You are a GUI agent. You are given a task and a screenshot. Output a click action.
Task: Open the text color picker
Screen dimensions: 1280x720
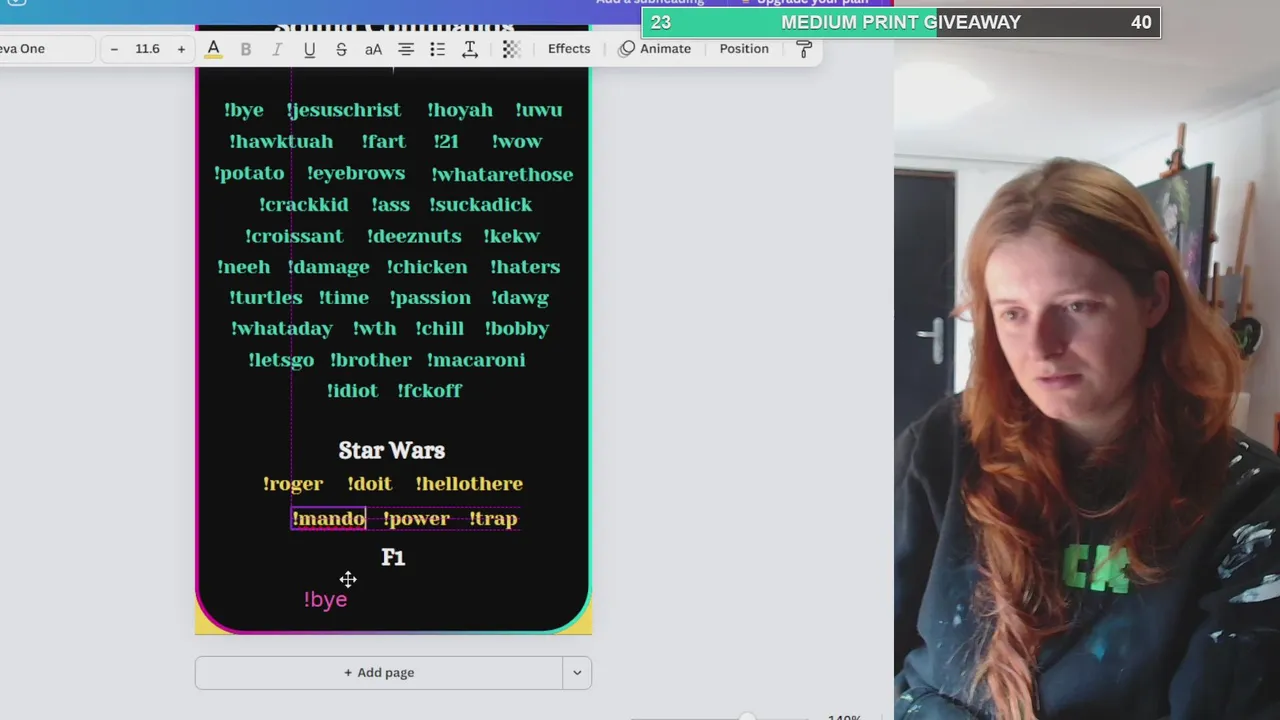(x=213, y=49)
